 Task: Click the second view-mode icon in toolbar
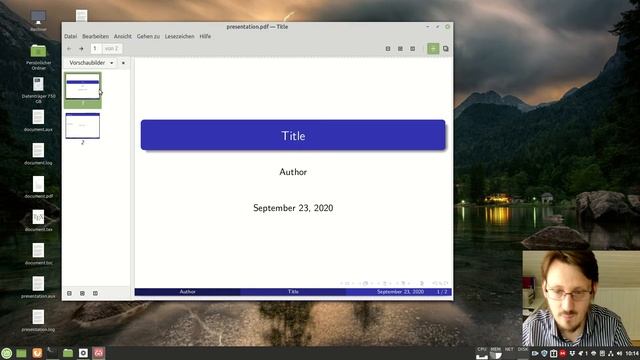[400, 49]
